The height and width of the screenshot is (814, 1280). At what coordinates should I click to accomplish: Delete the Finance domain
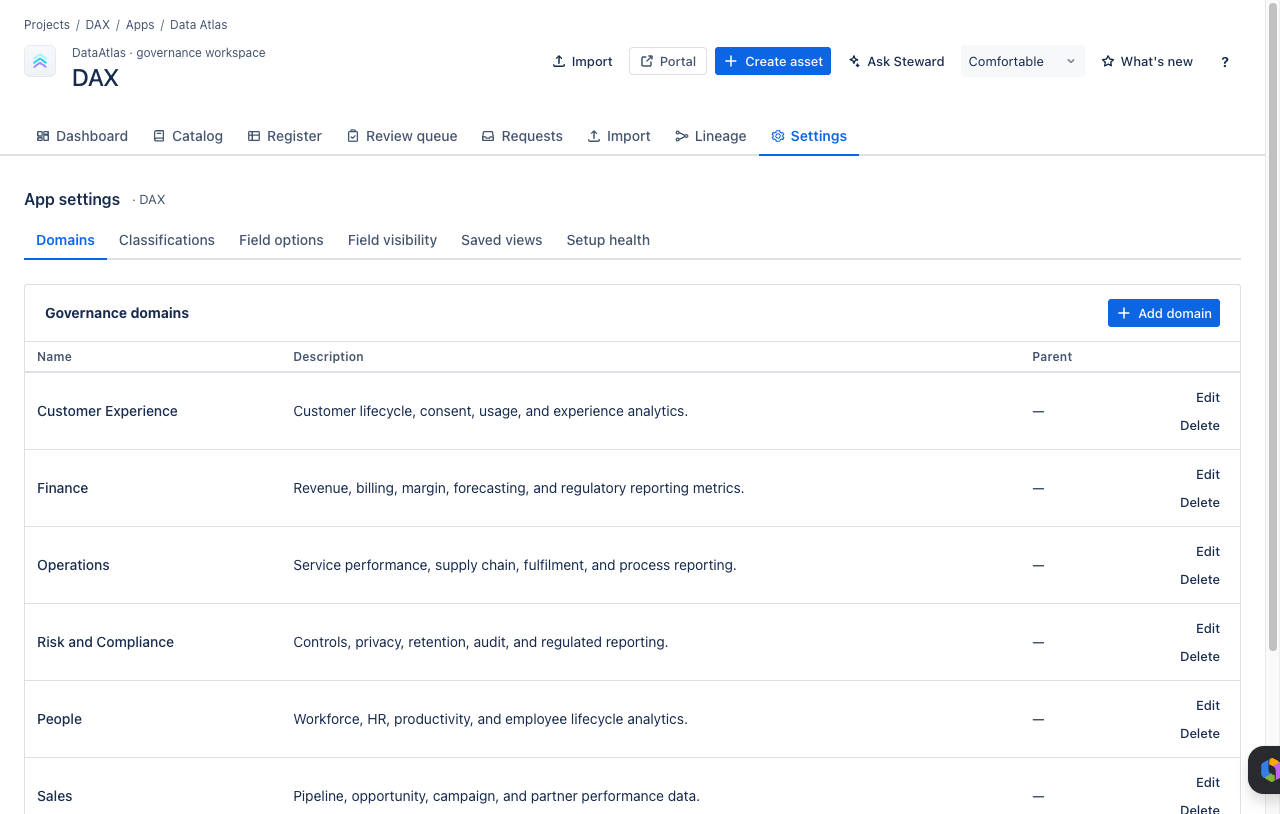[x=1200, y=502]
